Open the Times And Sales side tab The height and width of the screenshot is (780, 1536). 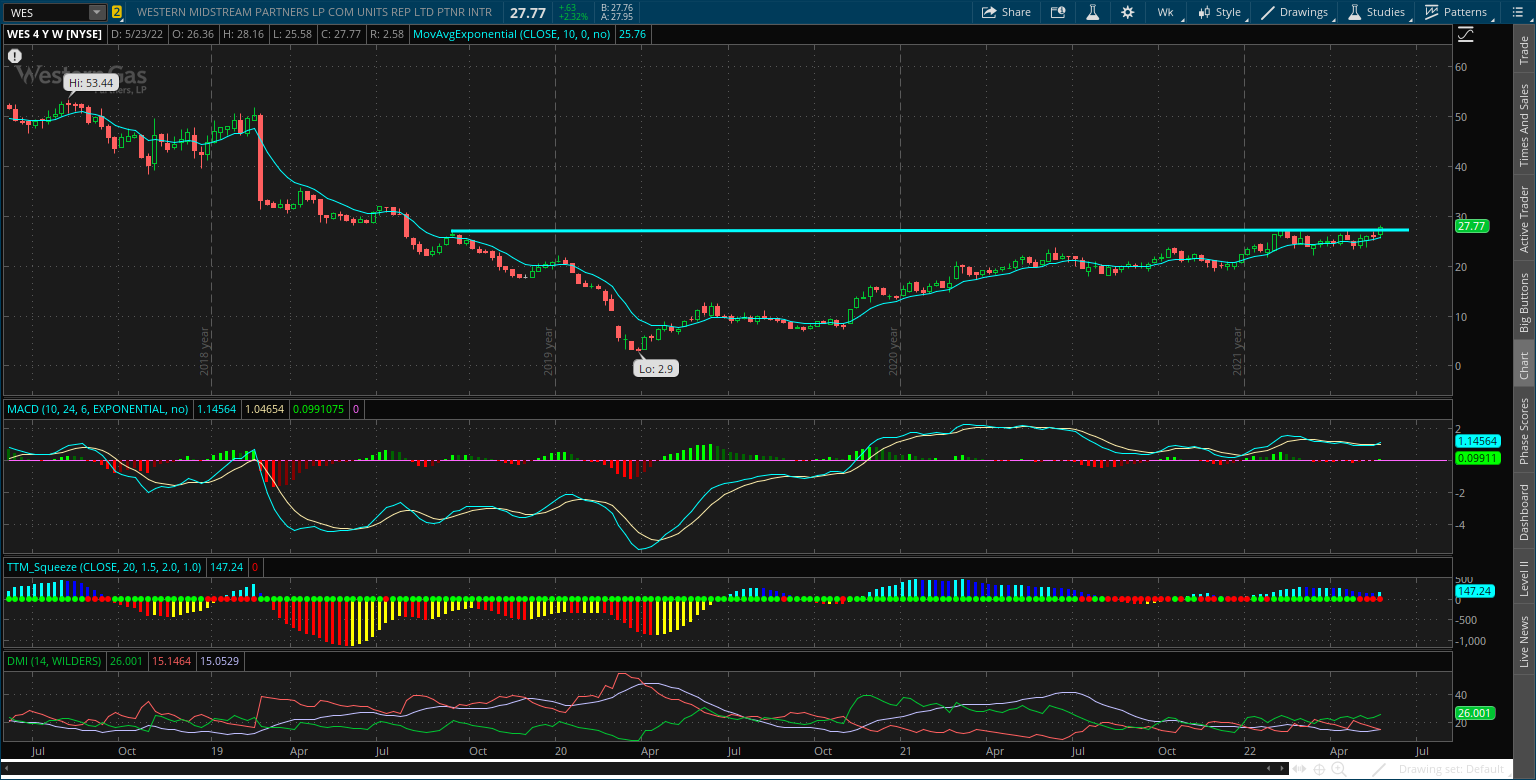(x=1524, y=125)
